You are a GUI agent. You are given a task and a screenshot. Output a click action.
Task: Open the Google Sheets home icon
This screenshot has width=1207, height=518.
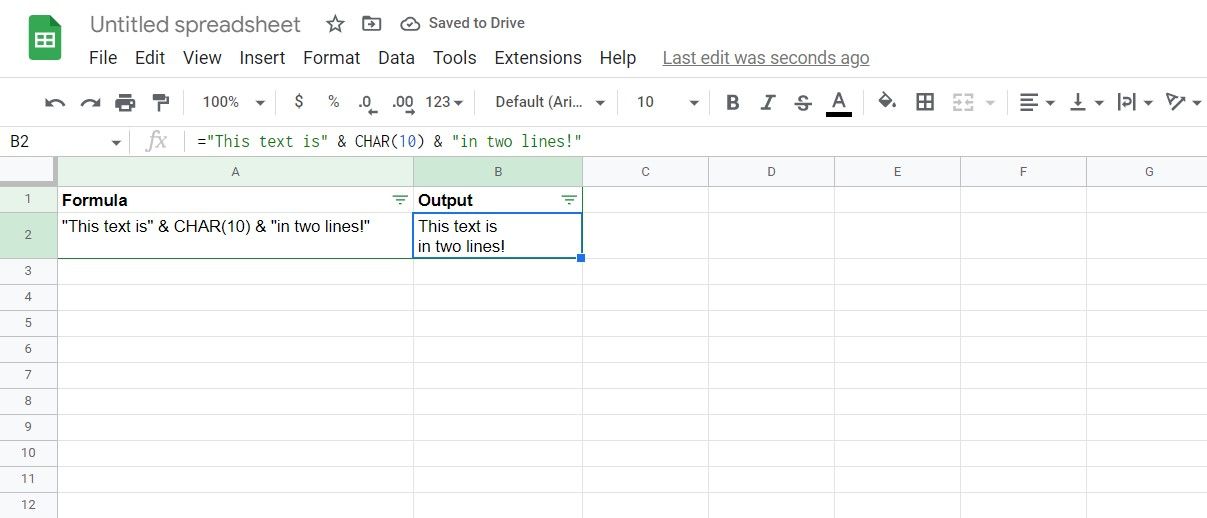point(45,39)
